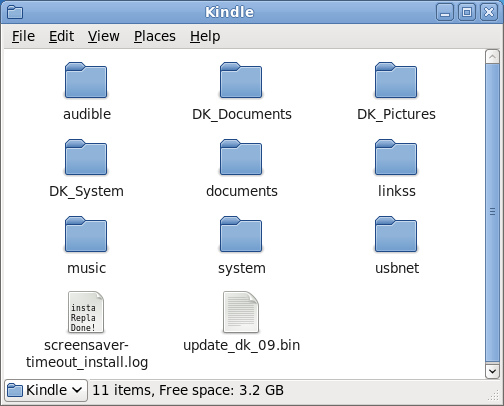The height and width of the screenshot is (406, 504).
Task: Open the File menu
Action: 23,36
